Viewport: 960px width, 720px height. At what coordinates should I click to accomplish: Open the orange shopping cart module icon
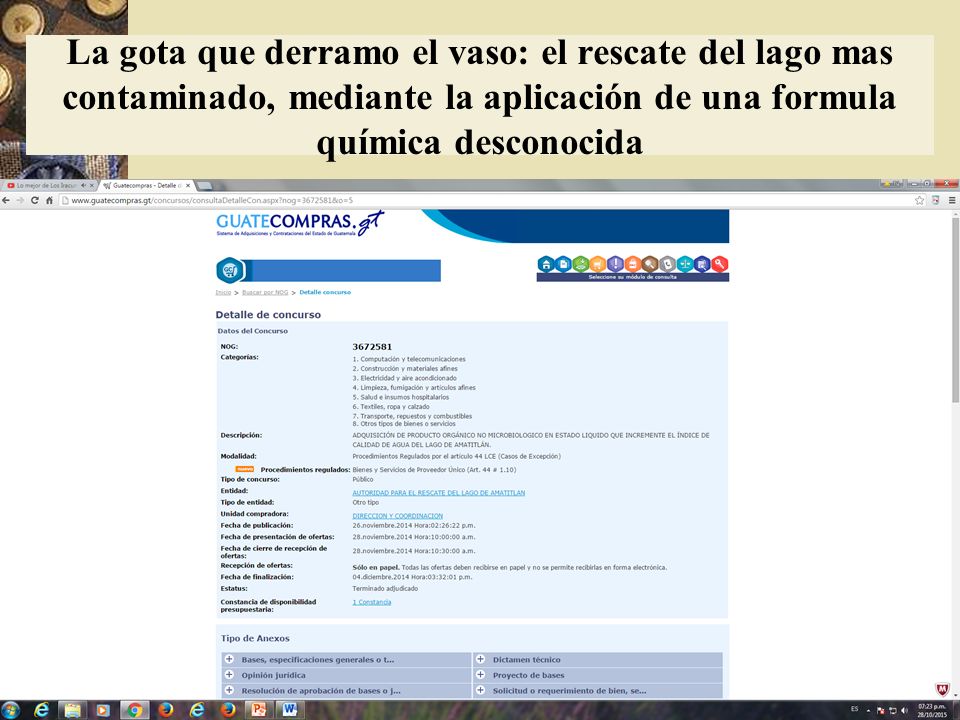click(x=598, y=264)
